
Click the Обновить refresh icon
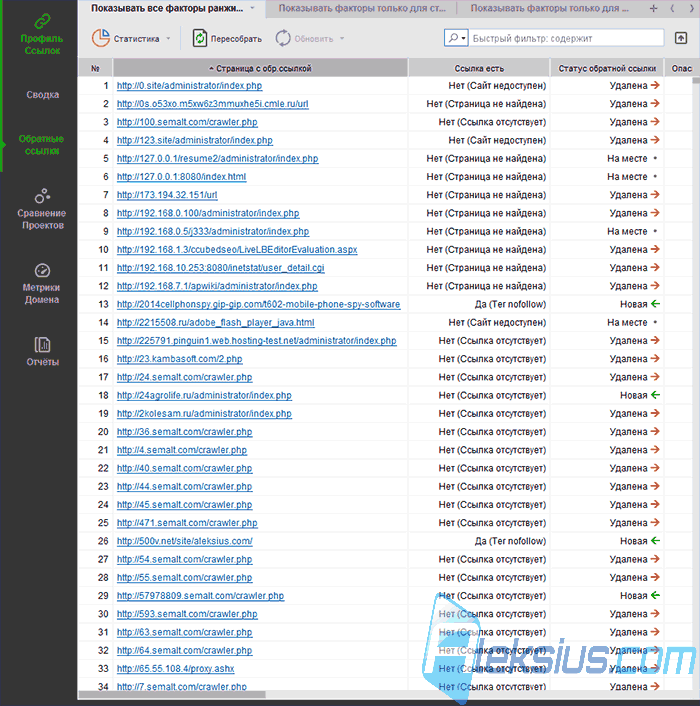click(x=283, y=38)
